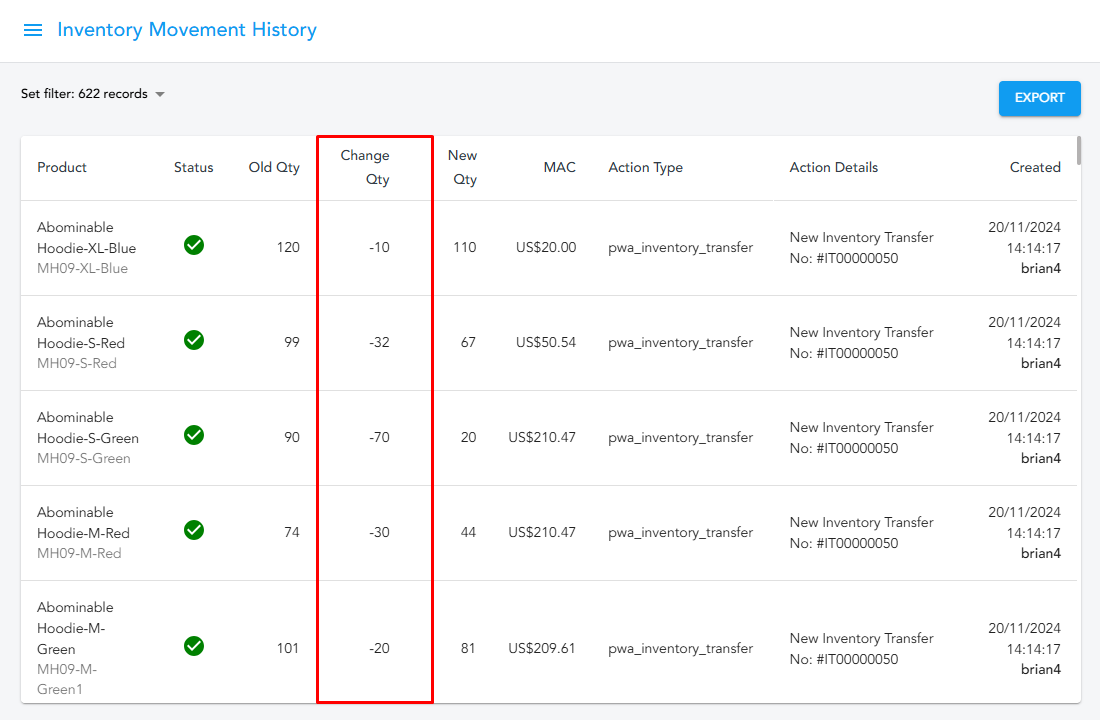Click the table's vertical scrollbar thumb
This screenshot has width=1100, height=720.
click(1078, 150)
